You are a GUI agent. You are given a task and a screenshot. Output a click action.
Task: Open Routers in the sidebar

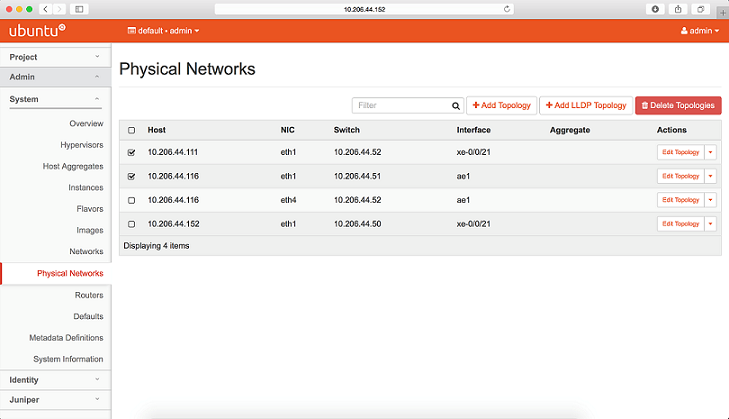pyautogui.click(x=89, y=295)
